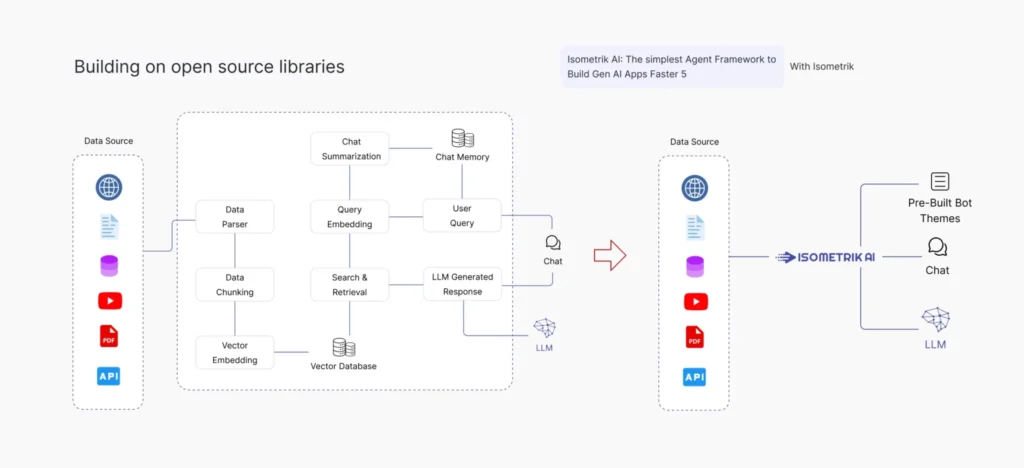1024x468 pixels.
Task: Click the Isometrik AI title banner
Action: 671,67
